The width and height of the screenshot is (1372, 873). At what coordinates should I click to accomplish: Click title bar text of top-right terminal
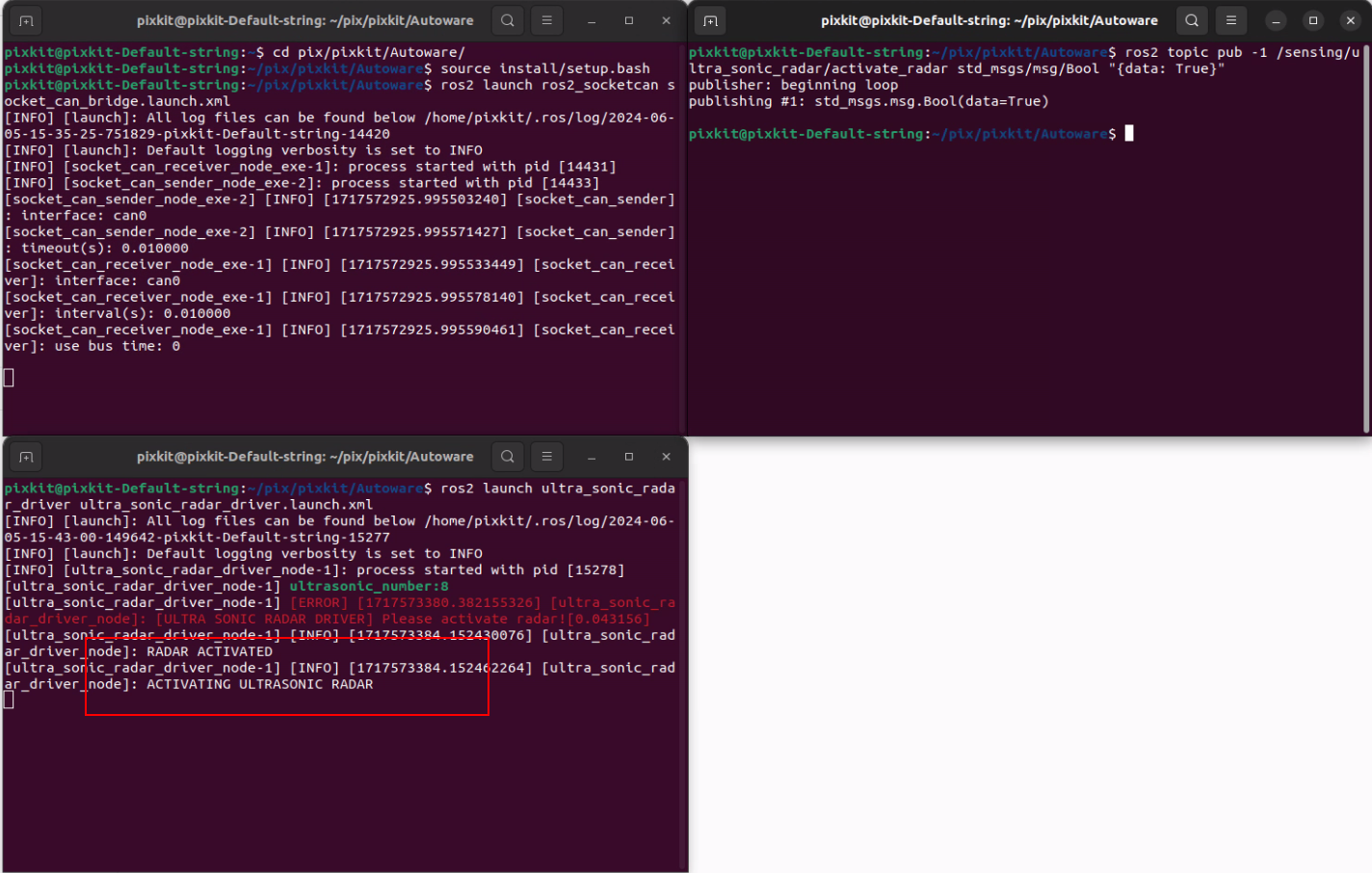[989, 20]
